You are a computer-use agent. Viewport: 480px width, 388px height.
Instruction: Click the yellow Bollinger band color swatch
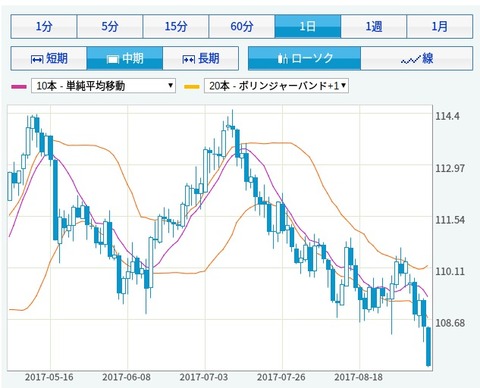point(192,87)
